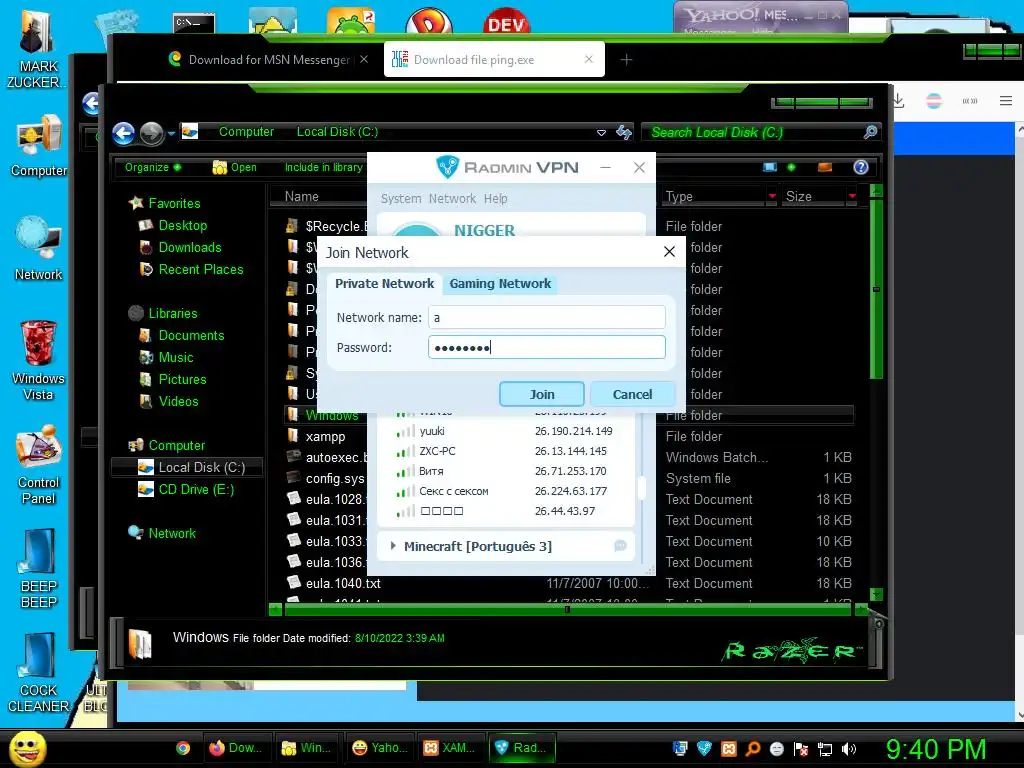Open Explorer help question mark icon
The image size is (1024, 768).
861,167
